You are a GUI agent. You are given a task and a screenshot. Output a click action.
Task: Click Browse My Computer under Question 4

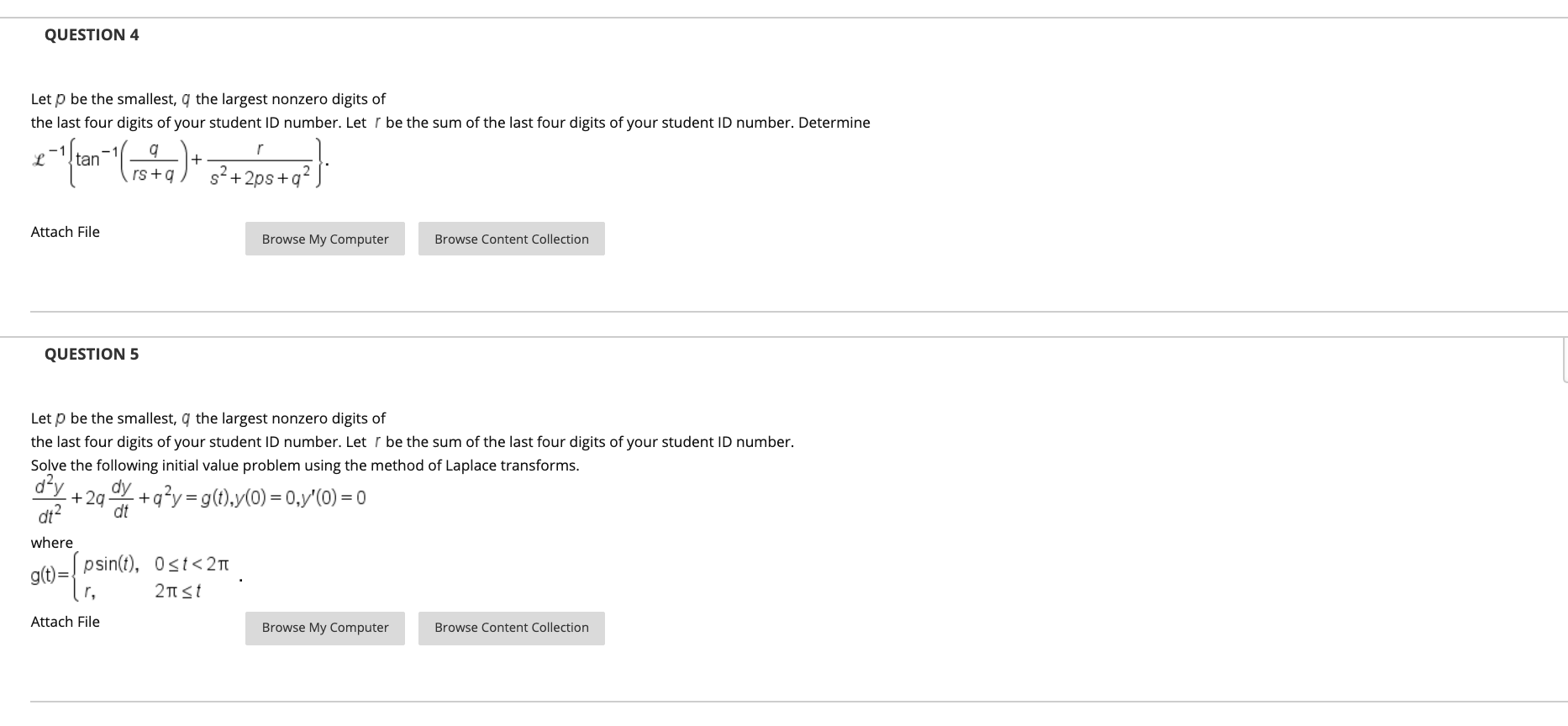pos(325,239)
